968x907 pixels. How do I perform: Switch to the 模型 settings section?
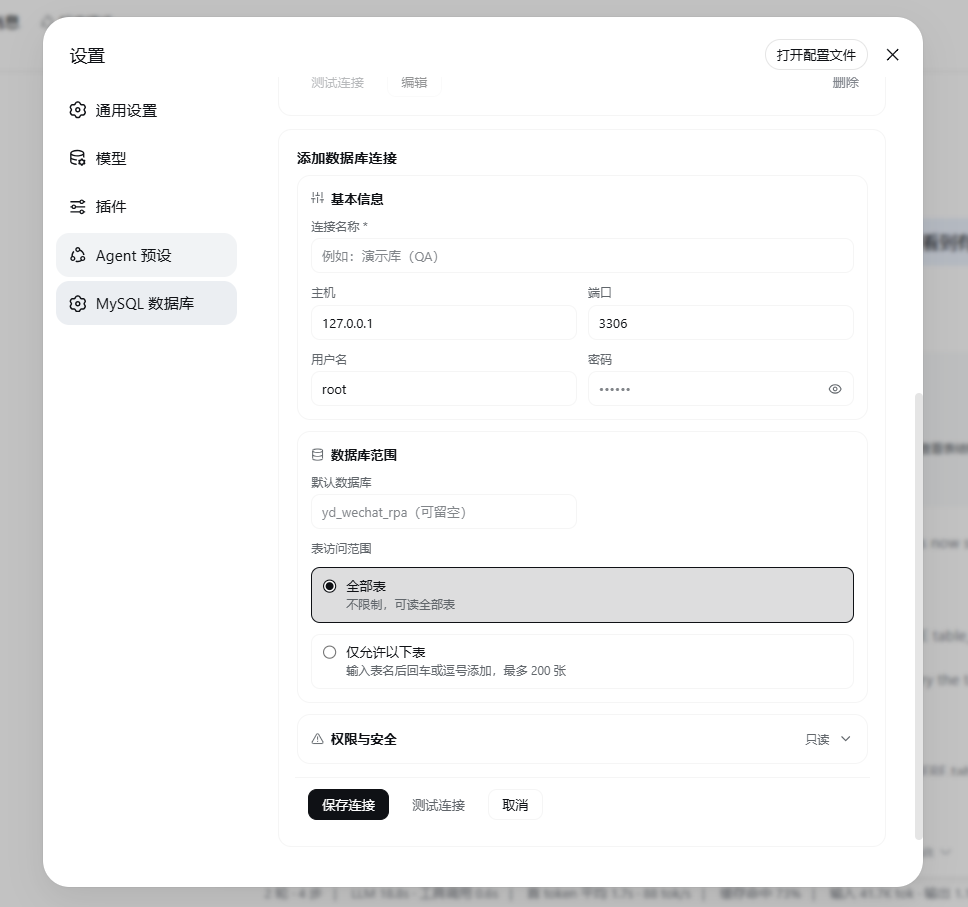[146, 159]
